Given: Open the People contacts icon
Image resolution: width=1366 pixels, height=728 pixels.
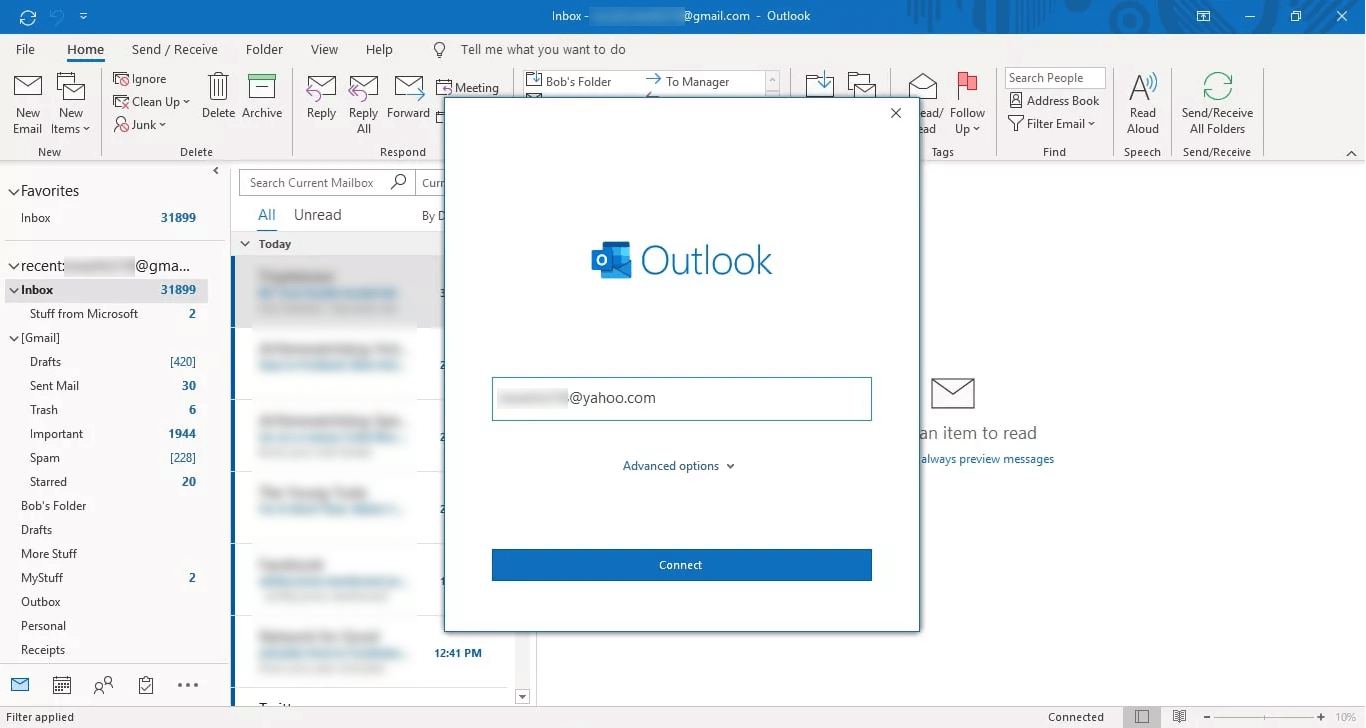Looking at the screenshot, I should point(103,685).
